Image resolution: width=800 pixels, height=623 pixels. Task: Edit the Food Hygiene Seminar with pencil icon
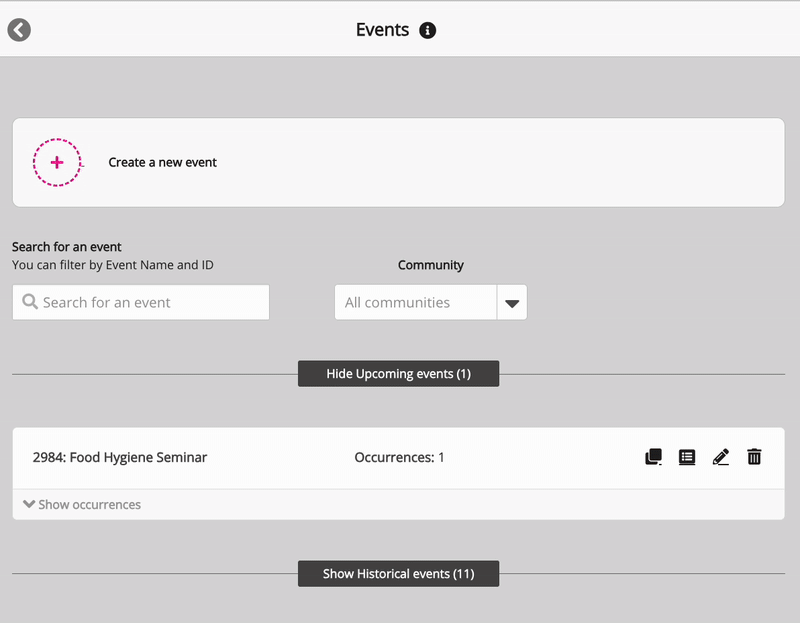721,457
